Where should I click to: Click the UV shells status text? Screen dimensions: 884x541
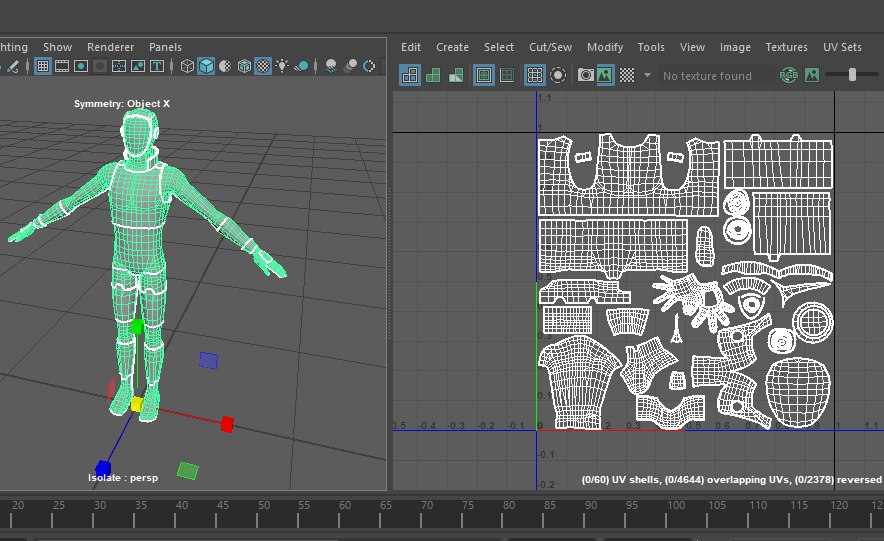click(732, 480)
